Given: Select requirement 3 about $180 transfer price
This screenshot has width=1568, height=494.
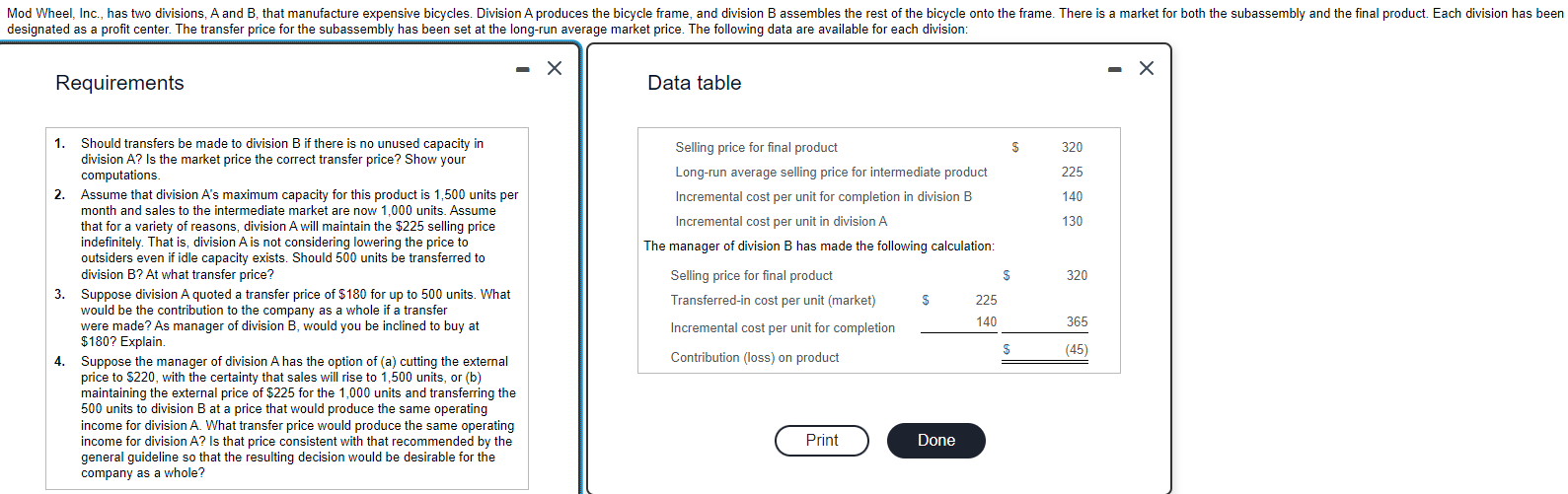Looking at the screenshot, I should point(294,318).
